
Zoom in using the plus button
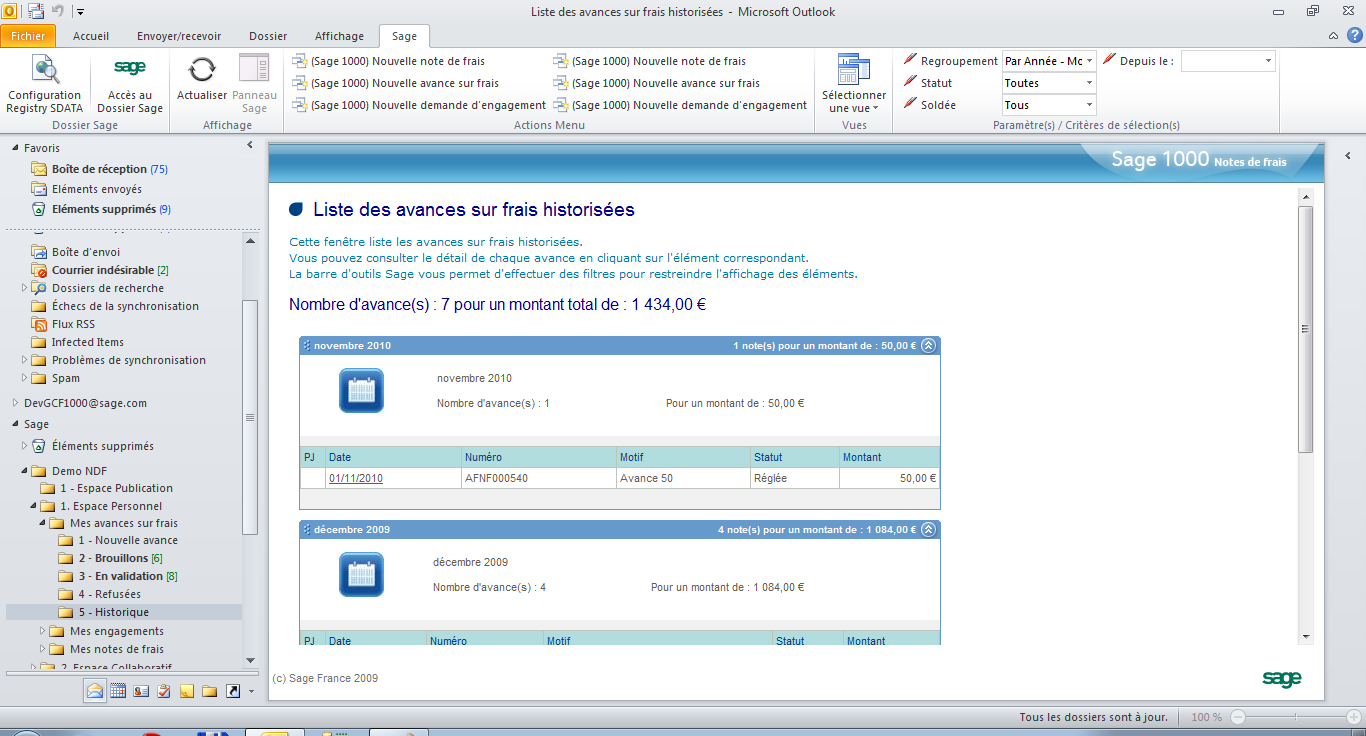1353,717
